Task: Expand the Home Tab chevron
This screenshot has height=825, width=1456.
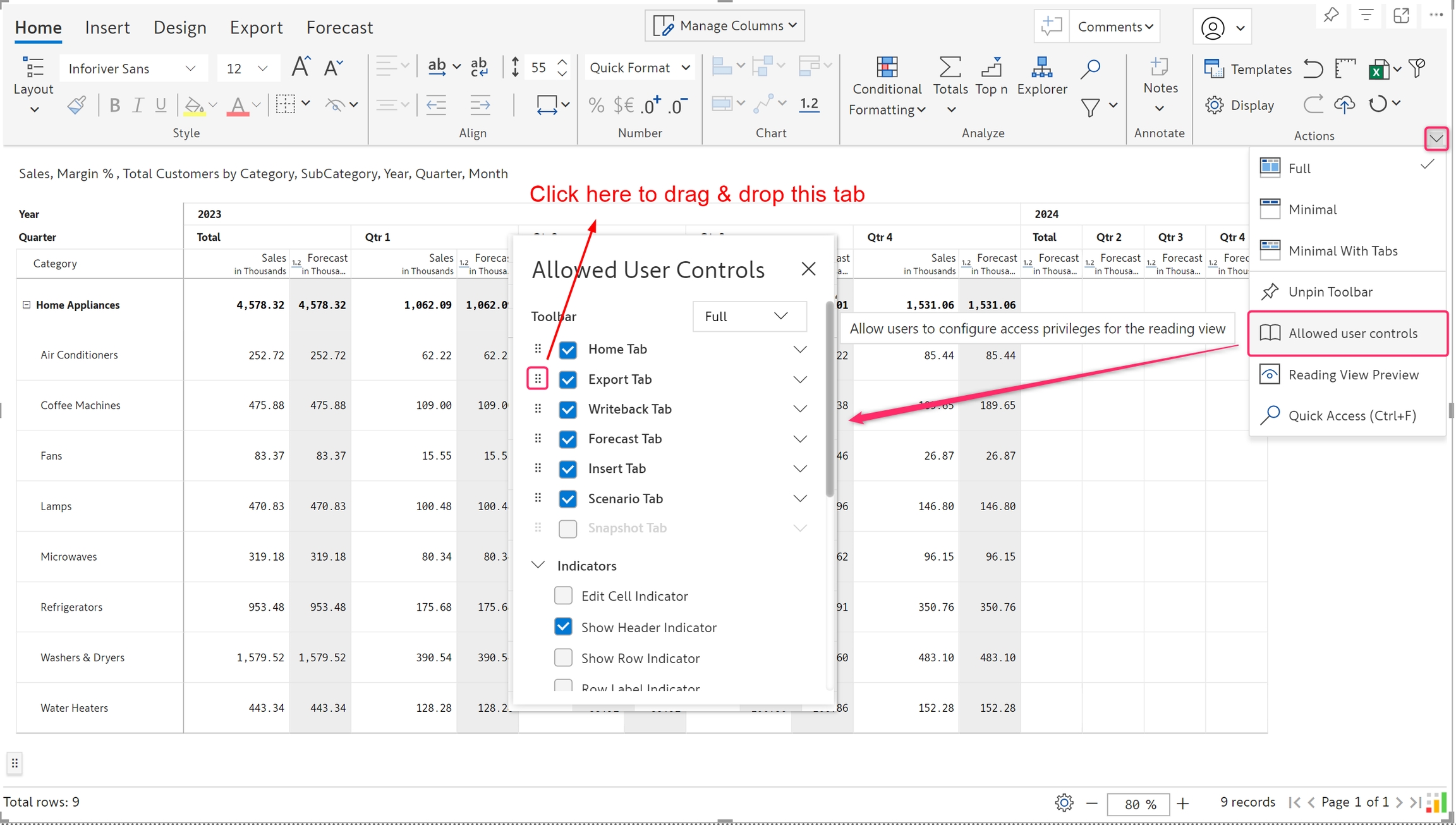Action: click(800, 349)
